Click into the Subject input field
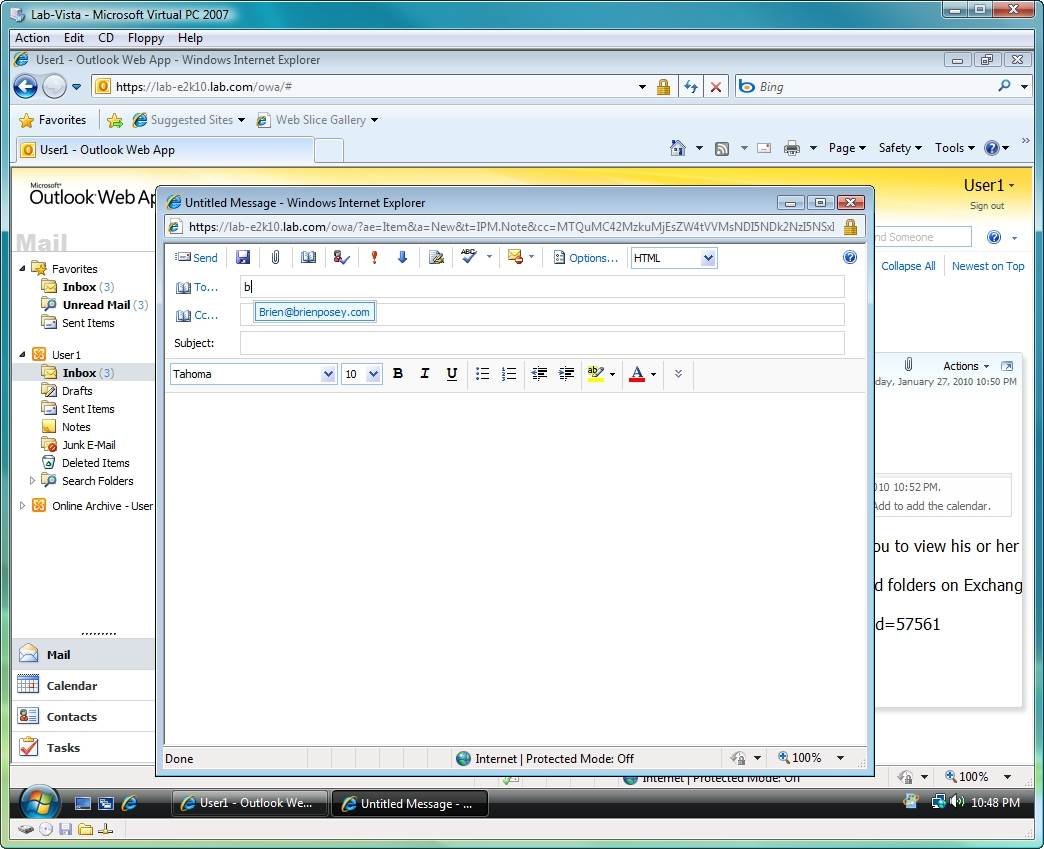Image resolution: width=1044 pixels, height=849 pixels. coord(542,343)
